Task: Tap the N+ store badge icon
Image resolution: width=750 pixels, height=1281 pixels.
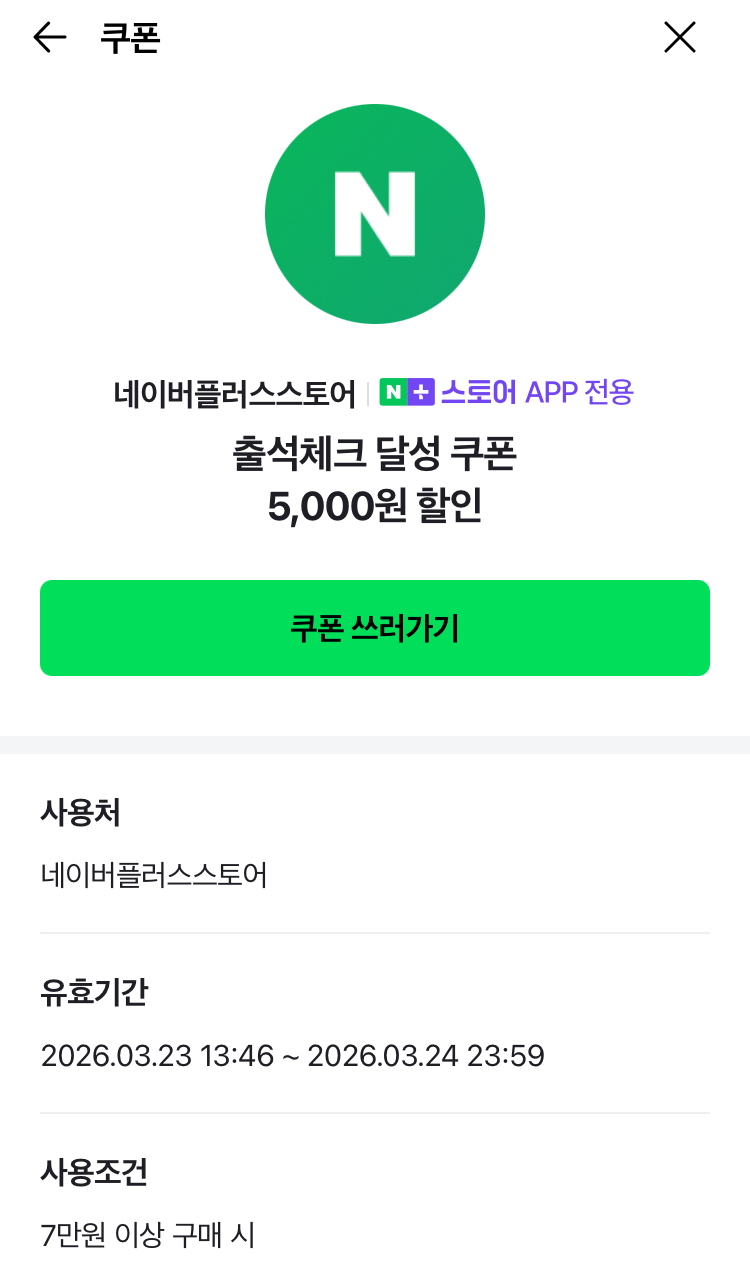Action: pos(407,393)
